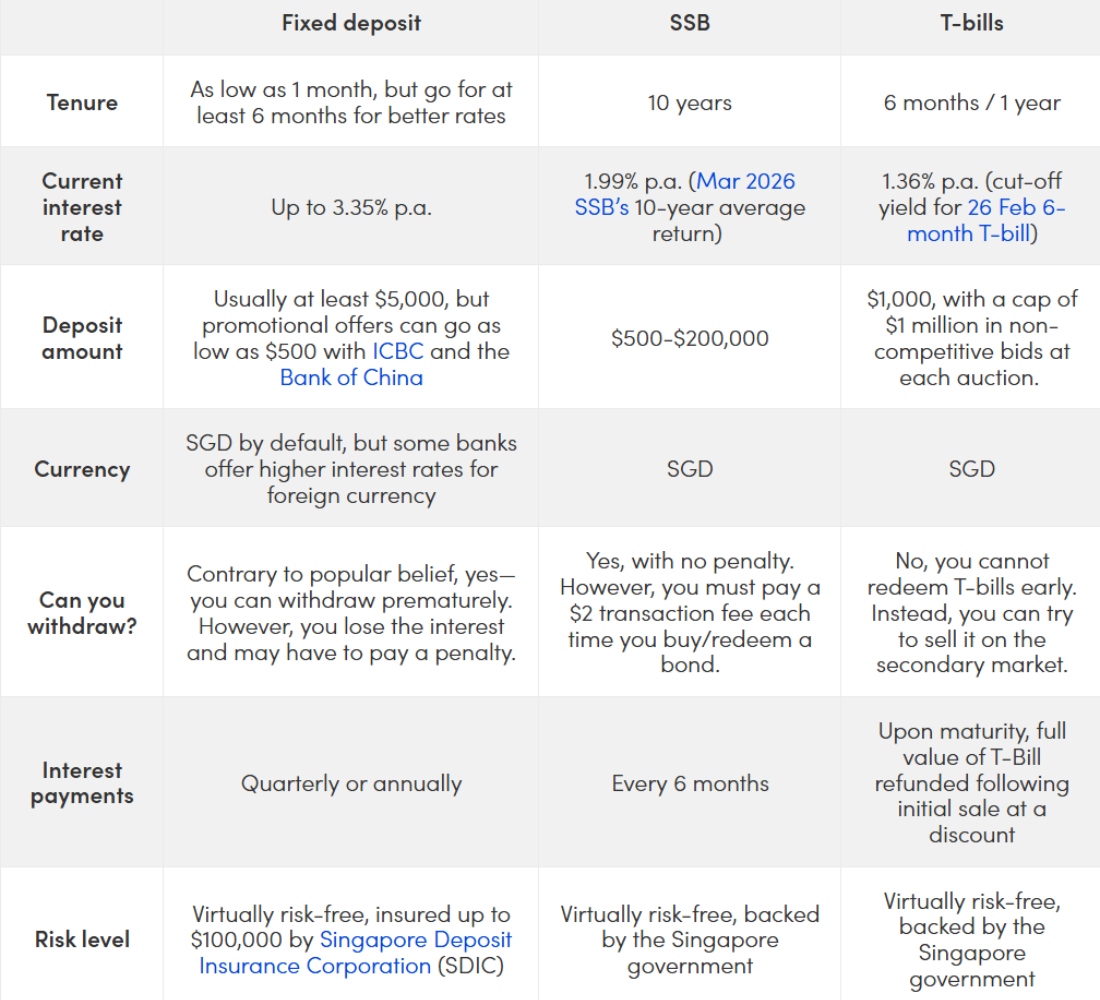
Task: Select the Deposit amount row label
Action: point(82,338)
